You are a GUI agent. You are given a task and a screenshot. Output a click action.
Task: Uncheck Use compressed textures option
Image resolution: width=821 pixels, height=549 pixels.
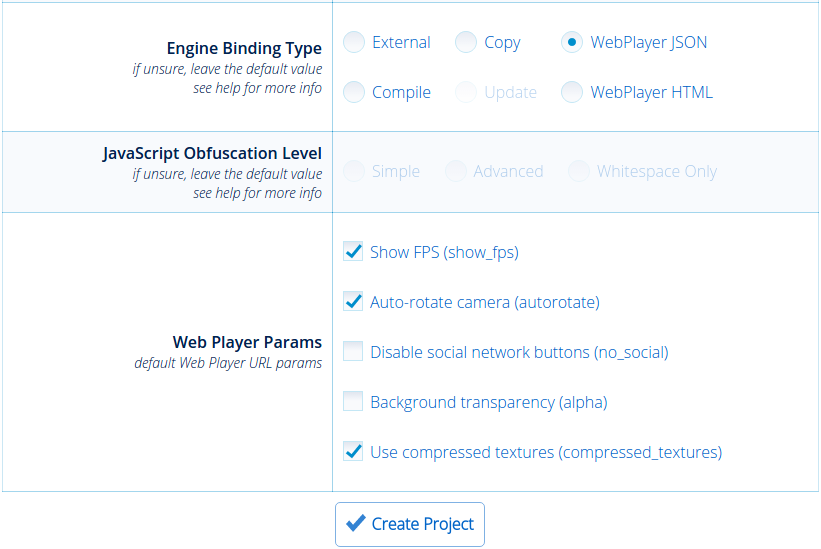point(353,451)
